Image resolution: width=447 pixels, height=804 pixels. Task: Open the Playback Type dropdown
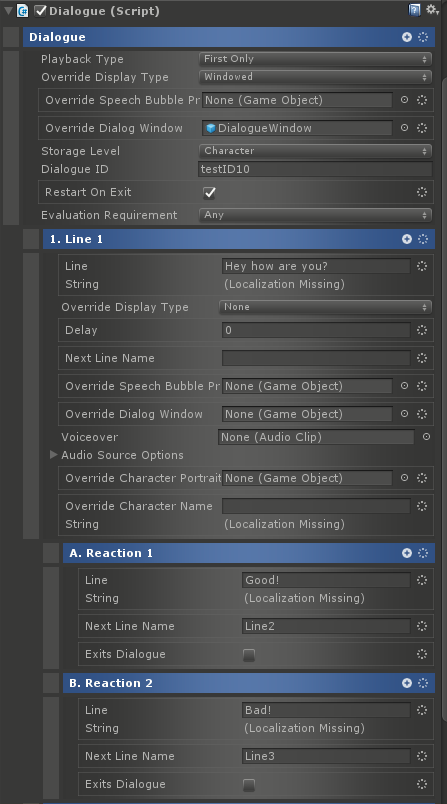[x=315, y=59]
